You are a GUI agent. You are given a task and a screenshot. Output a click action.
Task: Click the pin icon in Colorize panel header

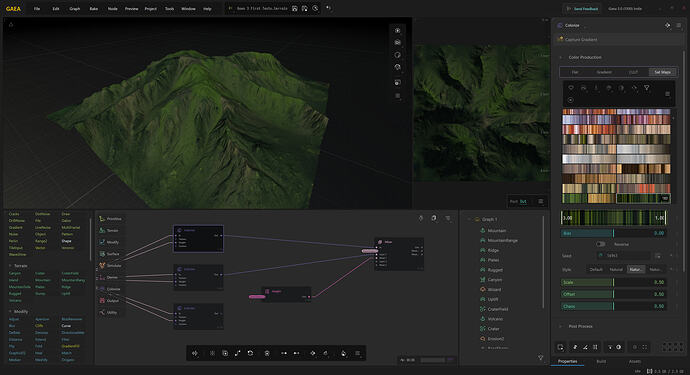point(668,26)
